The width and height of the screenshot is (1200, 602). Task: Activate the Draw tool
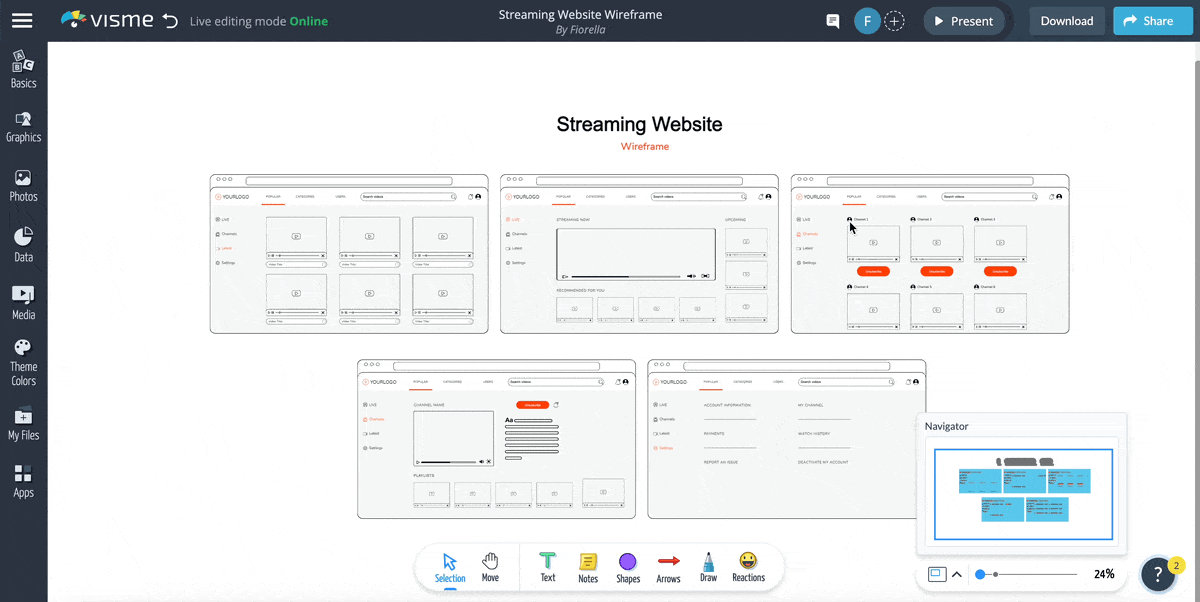(708, 567)
